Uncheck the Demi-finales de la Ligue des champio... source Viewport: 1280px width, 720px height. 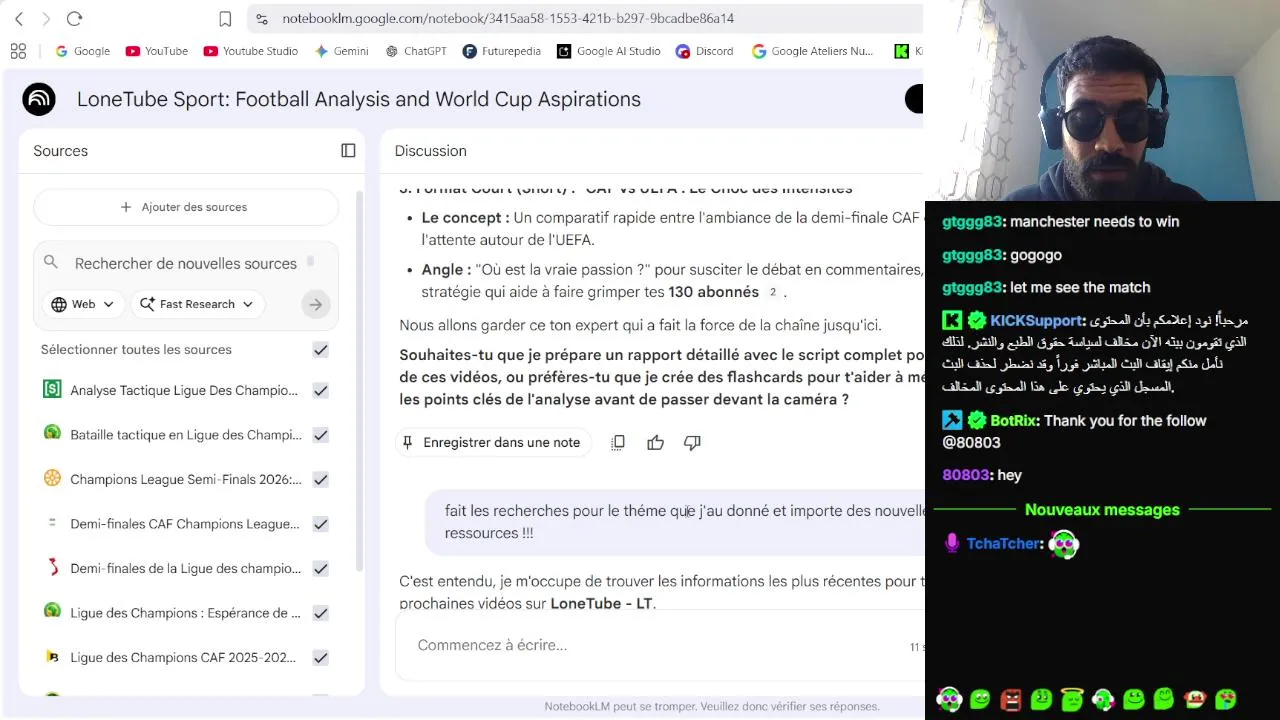tap(320, 569)
